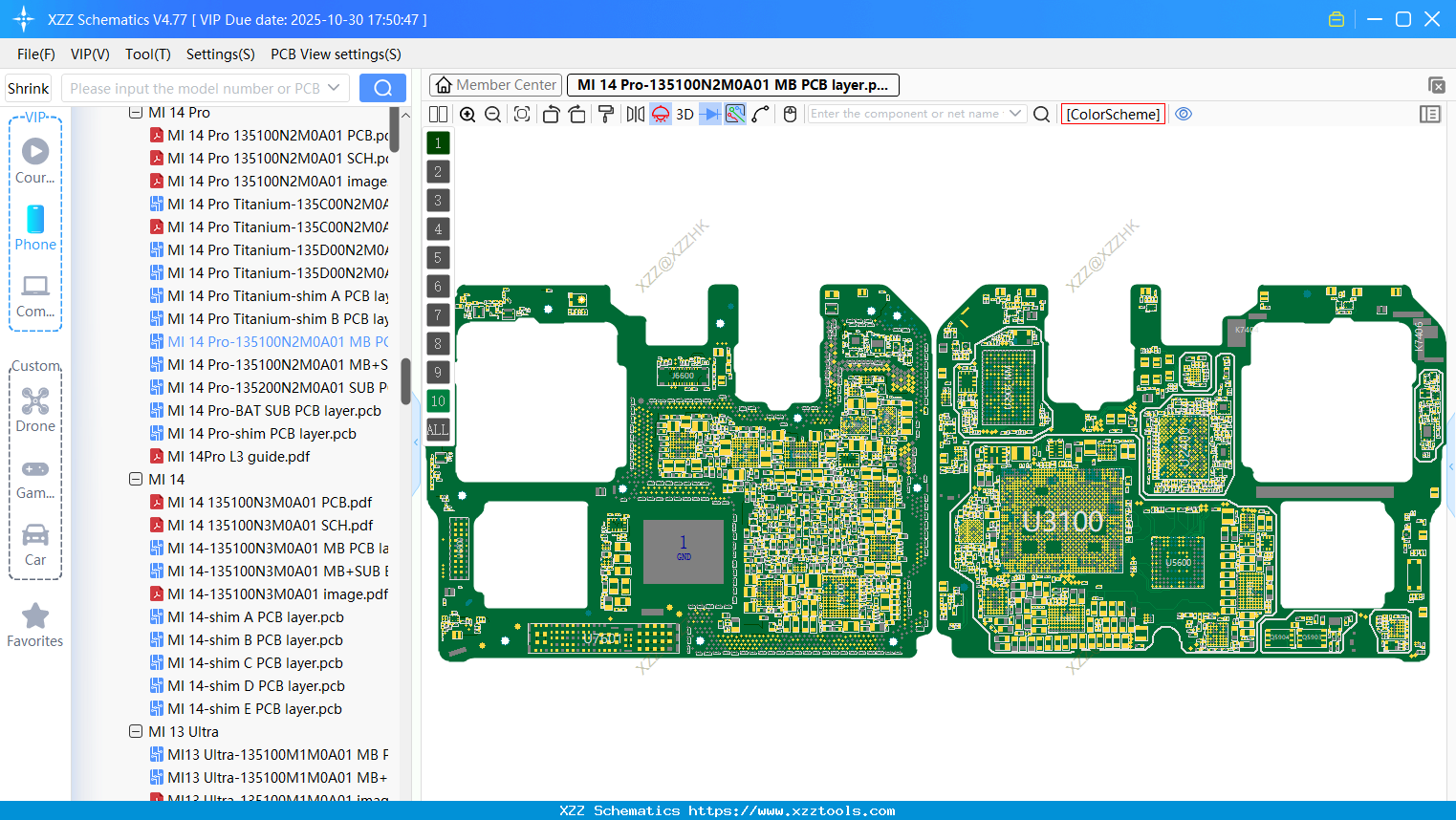The width and height of the screenshot is (1456, 820).
Task: Open the 3D view mode
Action: tap(685, 114)
